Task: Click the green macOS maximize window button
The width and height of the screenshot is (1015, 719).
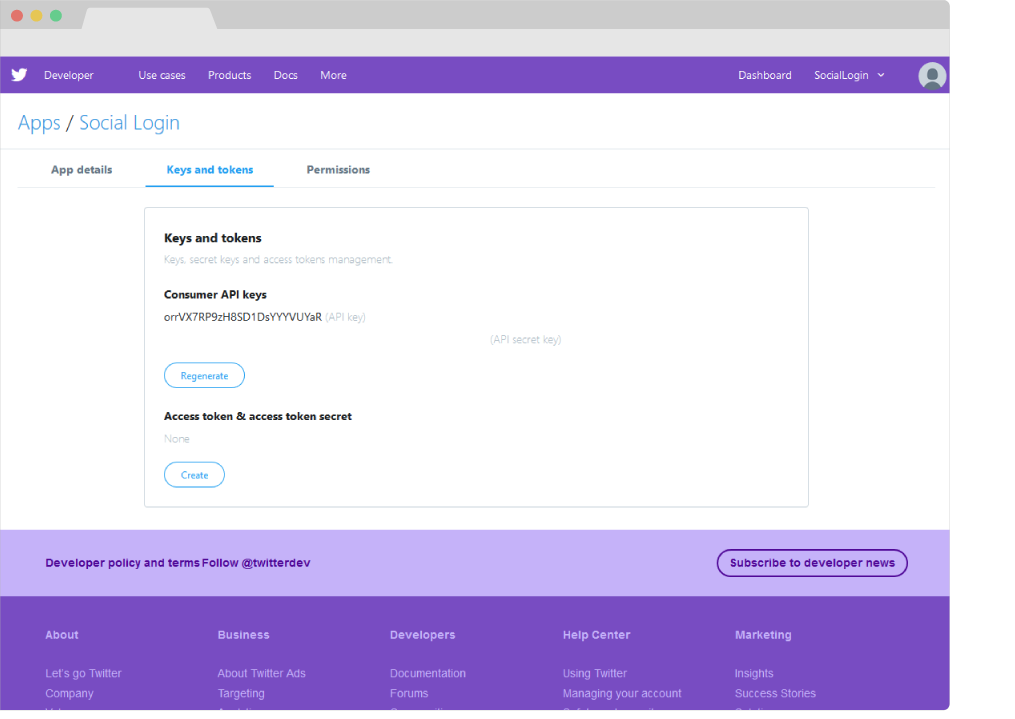Action: [56, 15]
